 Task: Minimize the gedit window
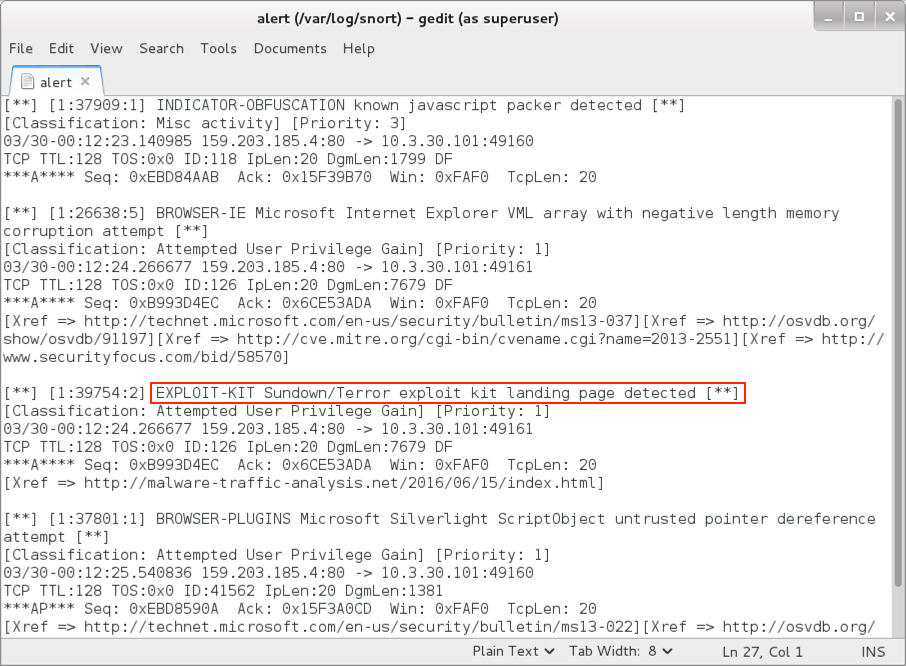828,17
